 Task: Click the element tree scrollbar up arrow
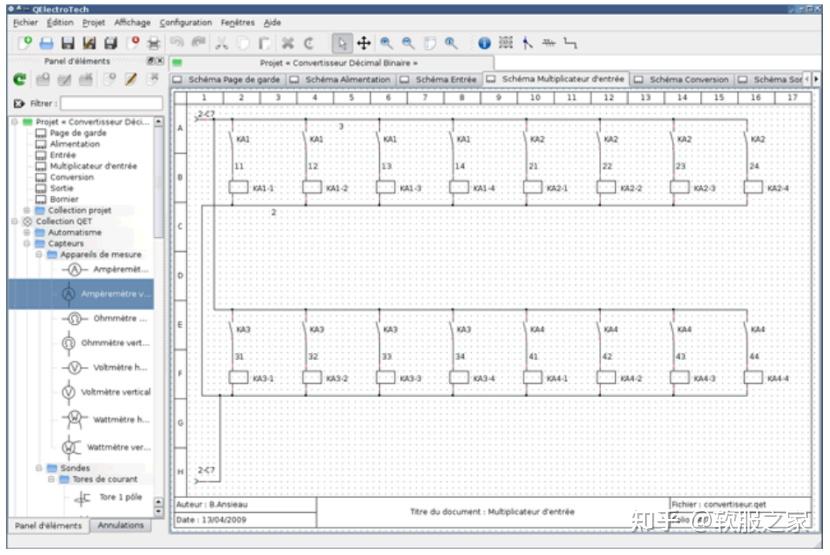tap(158, 122)
